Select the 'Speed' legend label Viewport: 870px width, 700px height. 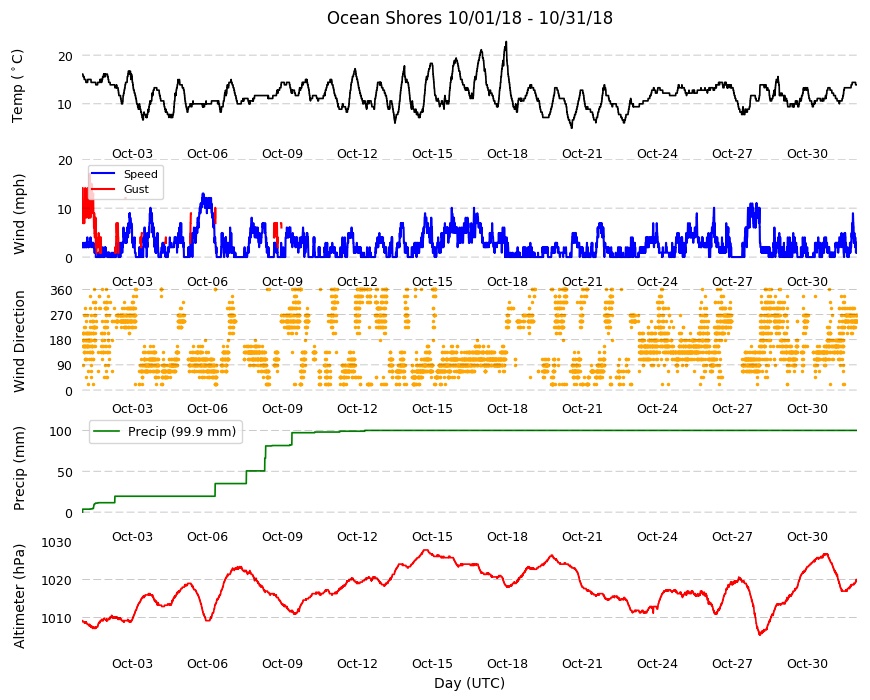click(140, 174)
